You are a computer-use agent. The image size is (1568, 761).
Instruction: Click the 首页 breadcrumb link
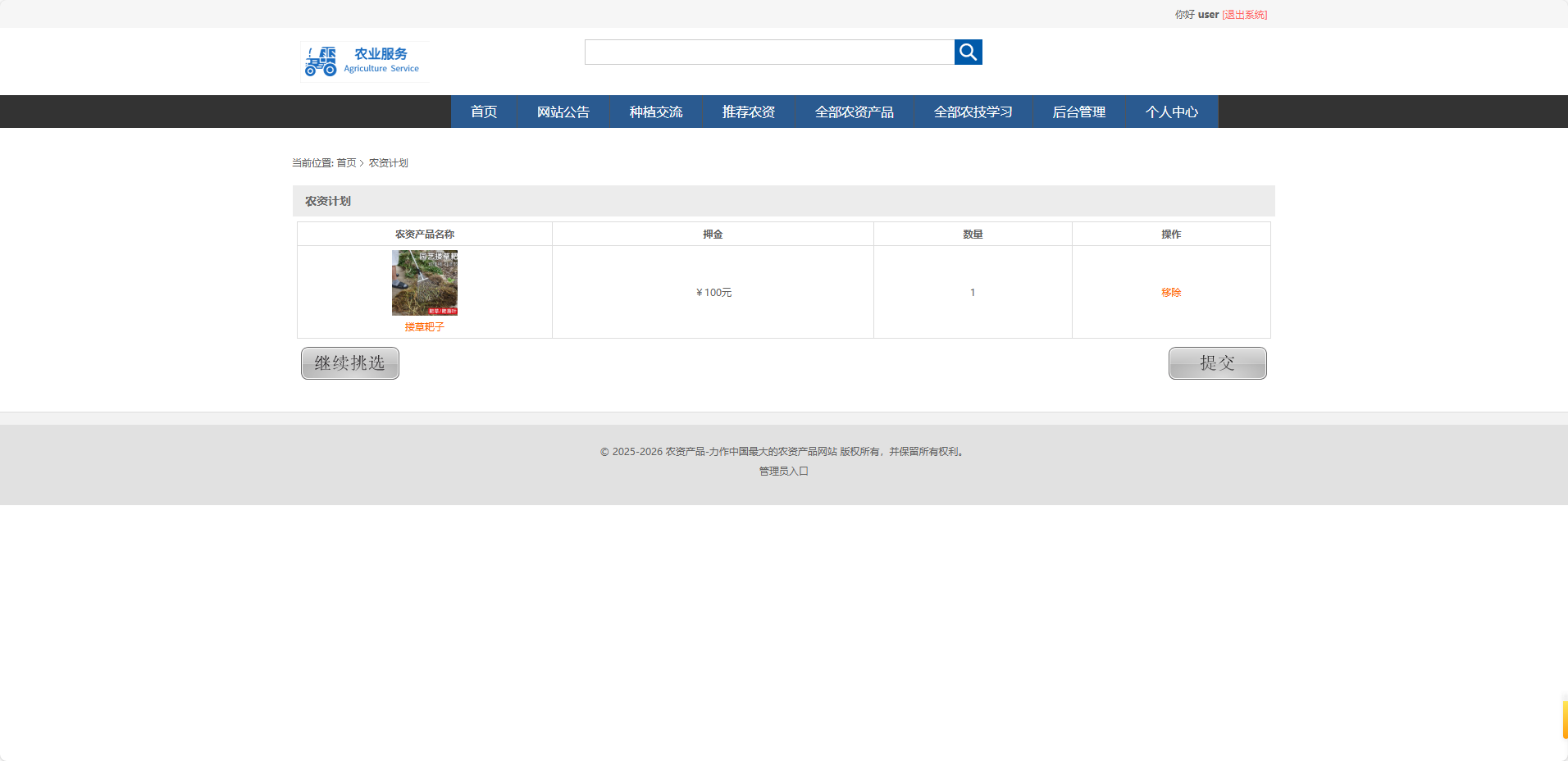pyautogui.click(x=346, y=163)
